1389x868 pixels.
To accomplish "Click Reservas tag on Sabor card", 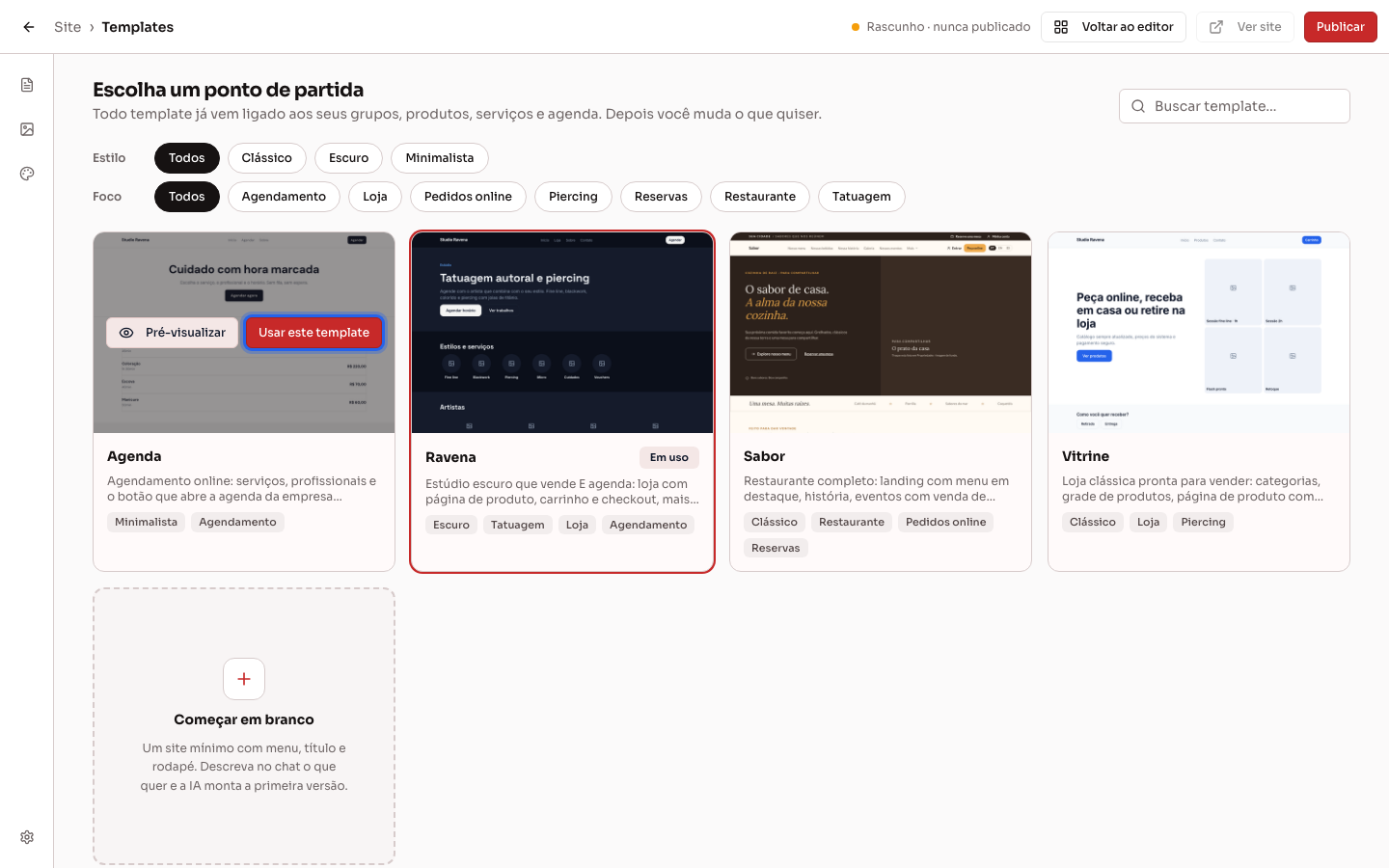I will [776, 548].
